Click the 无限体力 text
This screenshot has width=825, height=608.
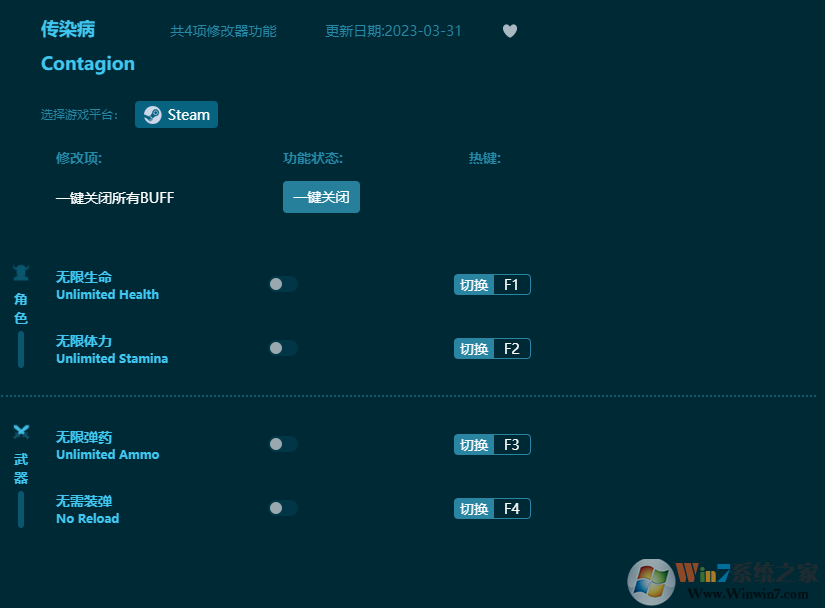point(84,341)
